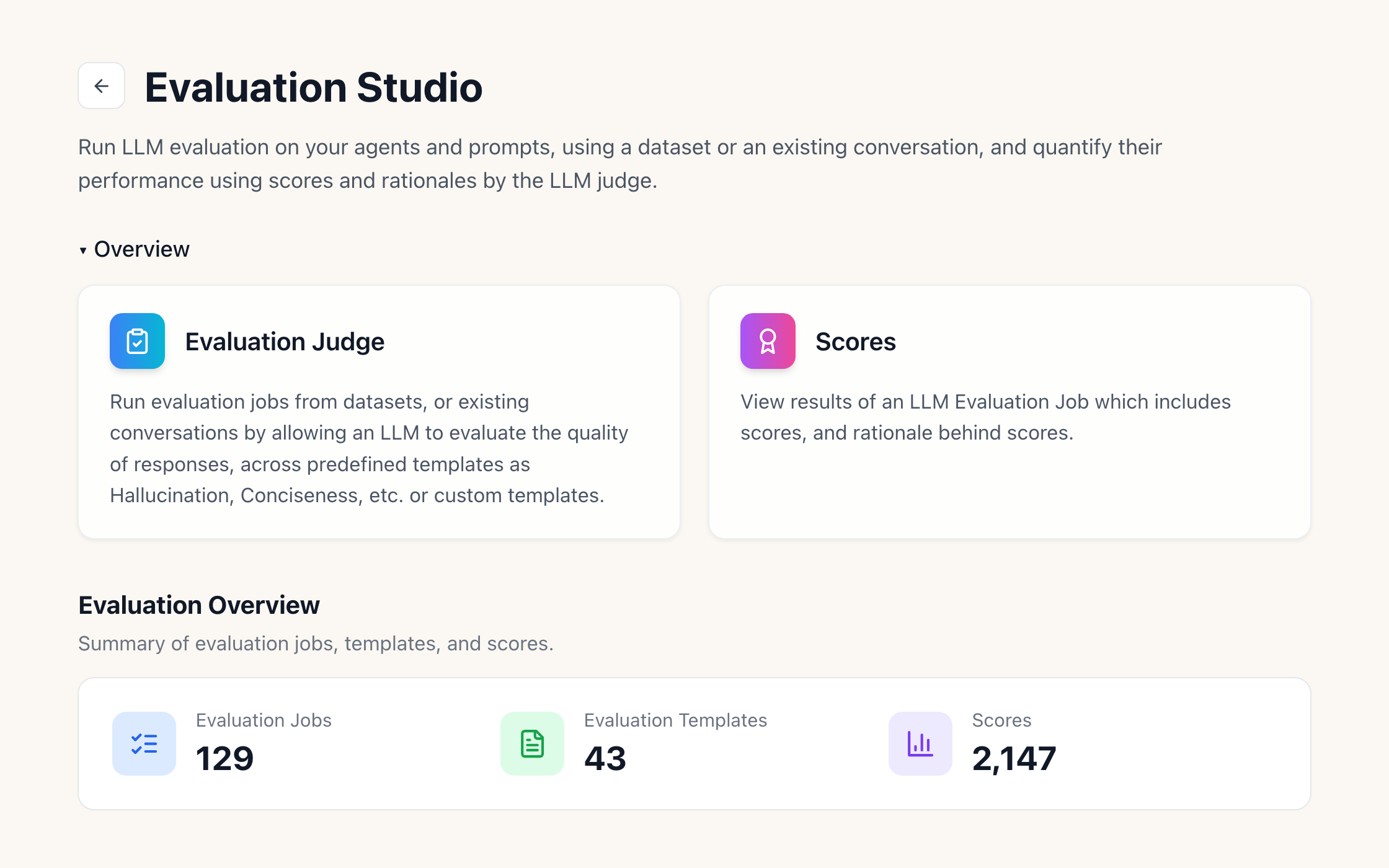This screenshot has height=868, width=1389.
Task: Click 'Summary of evaluation jobs, templates, and scores.'
Action: pyautogui.click(x=316, y=644)
